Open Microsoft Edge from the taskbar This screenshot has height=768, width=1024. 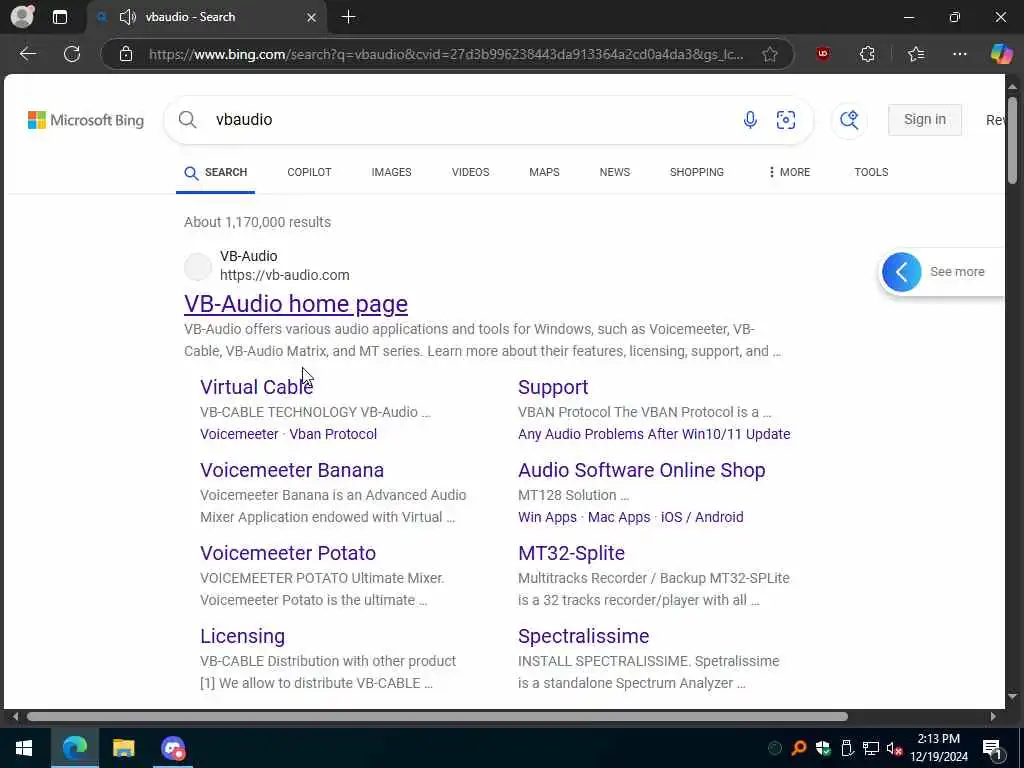coord(74,748)
